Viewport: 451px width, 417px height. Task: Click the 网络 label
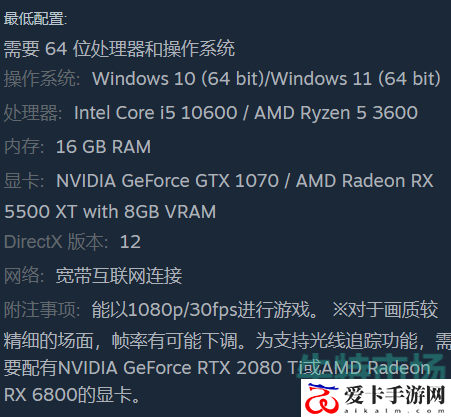(24, 276)
